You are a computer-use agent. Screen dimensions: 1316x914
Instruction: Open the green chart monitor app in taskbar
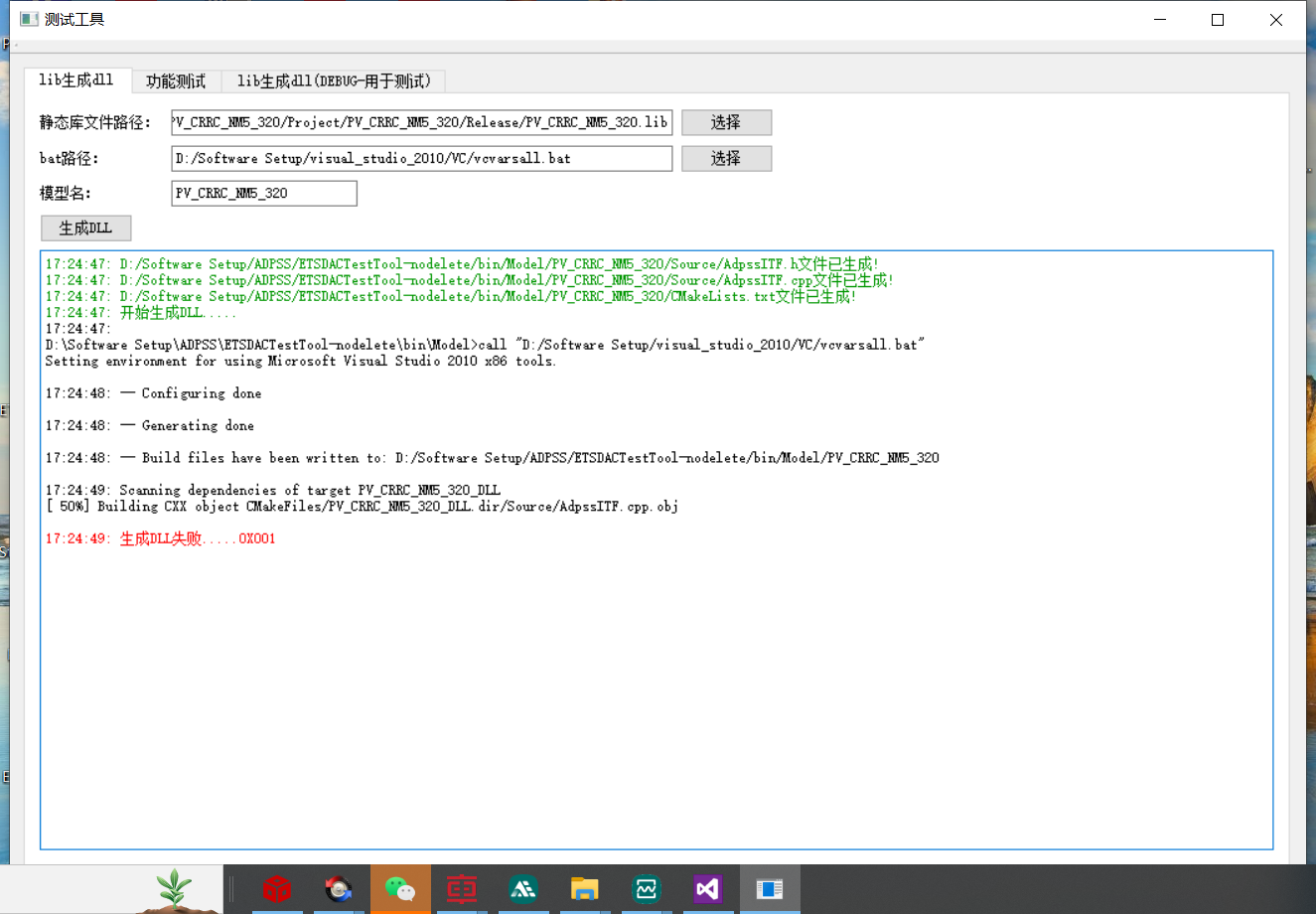647,889
